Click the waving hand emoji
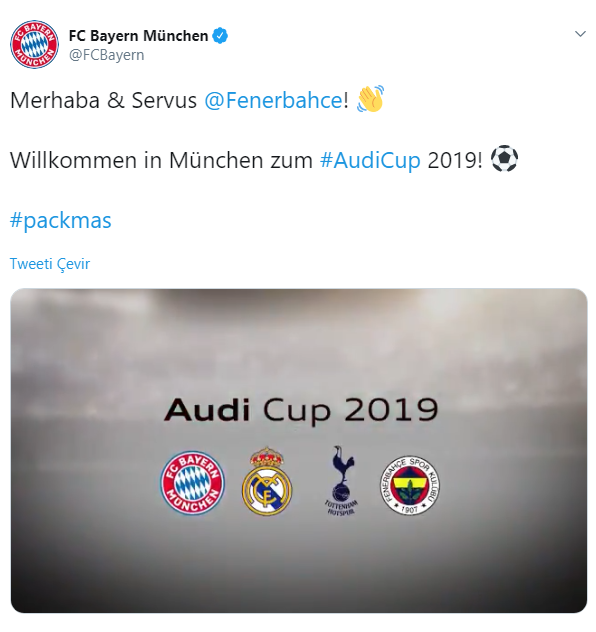This screenshot has height=632, width=596. click(x=370, y=99)
